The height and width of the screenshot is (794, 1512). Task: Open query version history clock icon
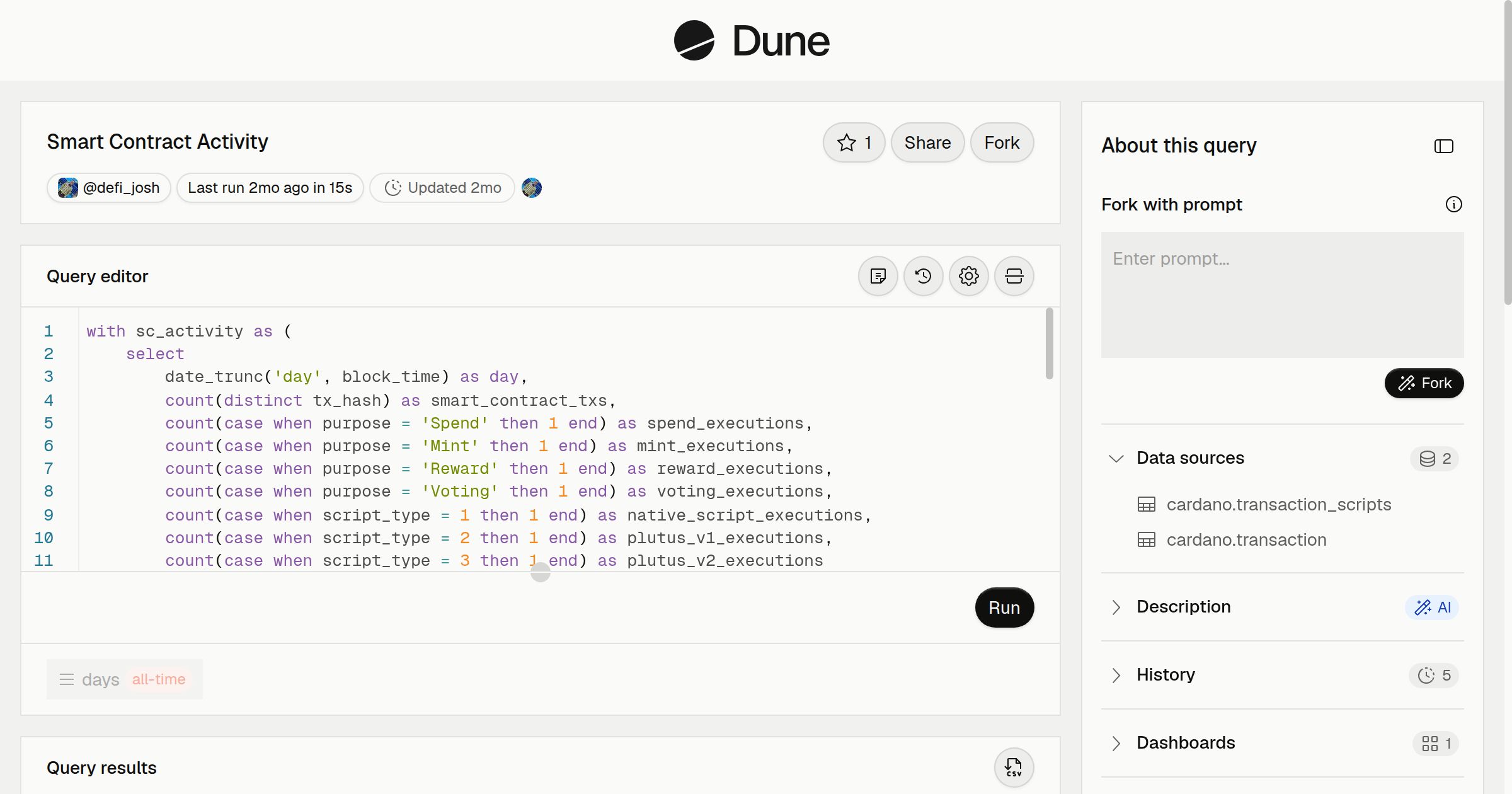click(x=923, y=276)
